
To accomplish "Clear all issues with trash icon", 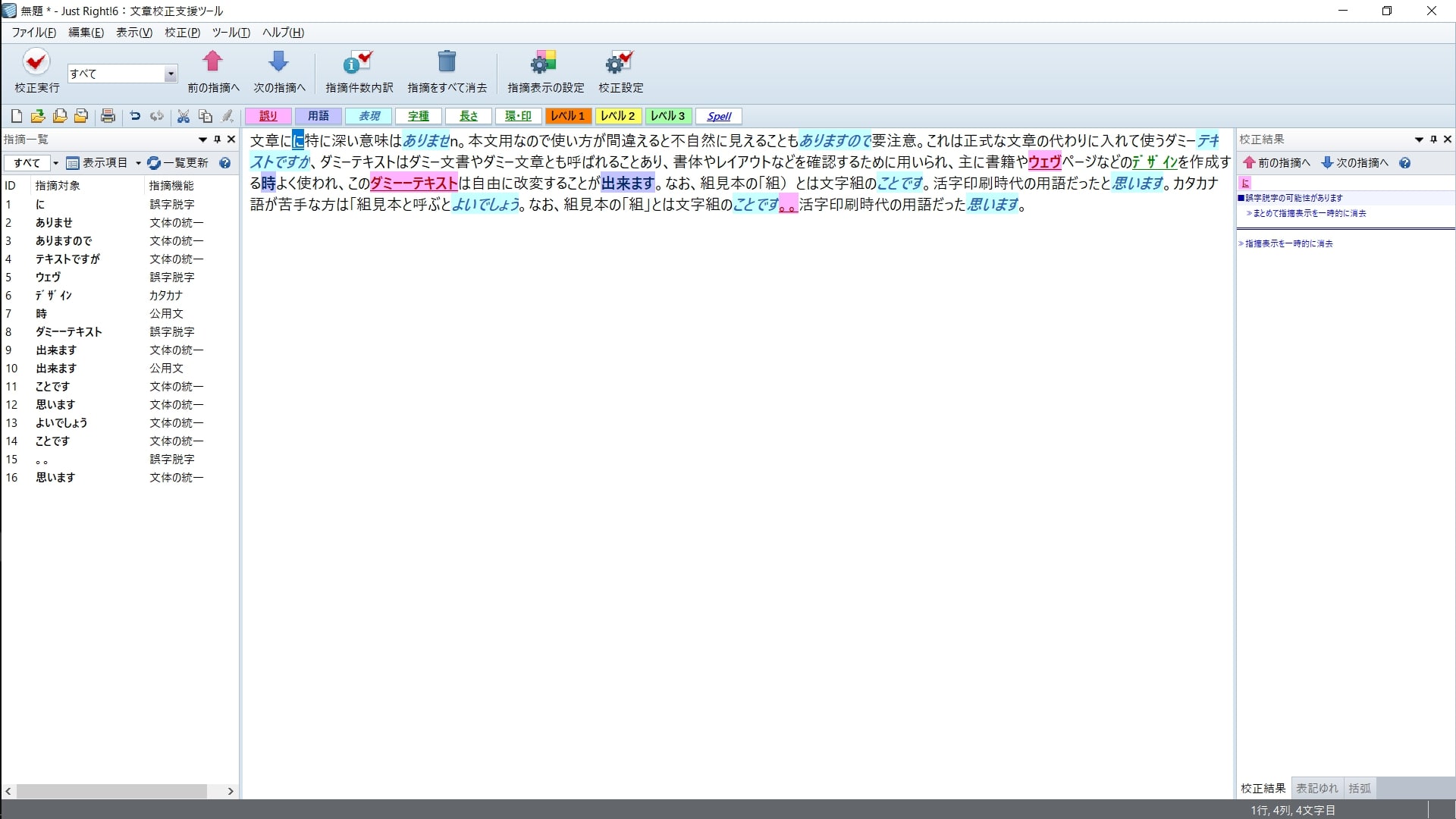I will [447, 62].
